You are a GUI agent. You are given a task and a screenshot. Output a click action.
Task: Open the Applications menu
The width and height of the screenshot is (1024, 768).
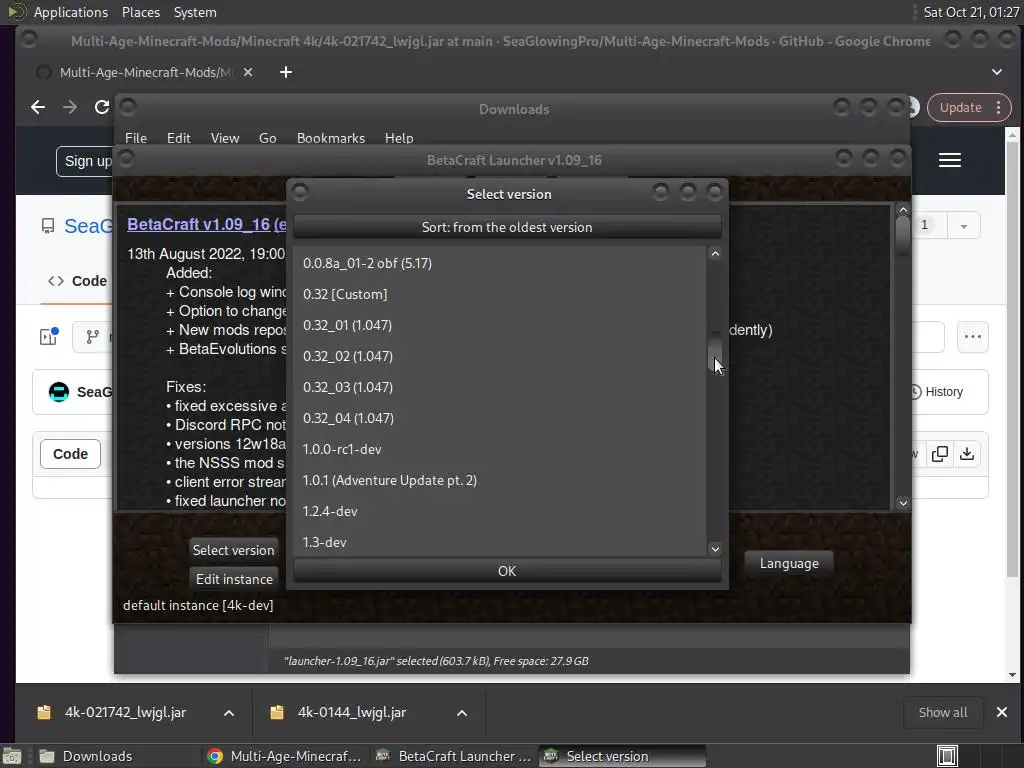[71, 12]
